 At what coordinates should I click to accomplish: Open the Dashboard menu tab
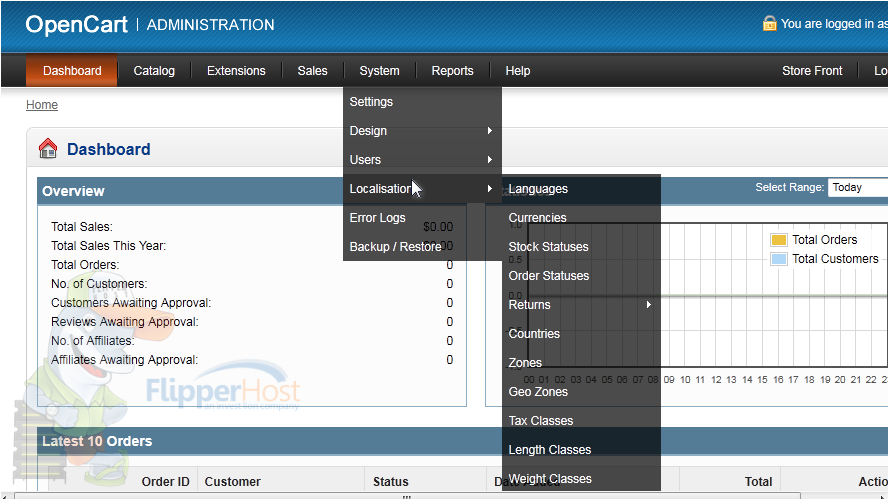pos(72,71)
